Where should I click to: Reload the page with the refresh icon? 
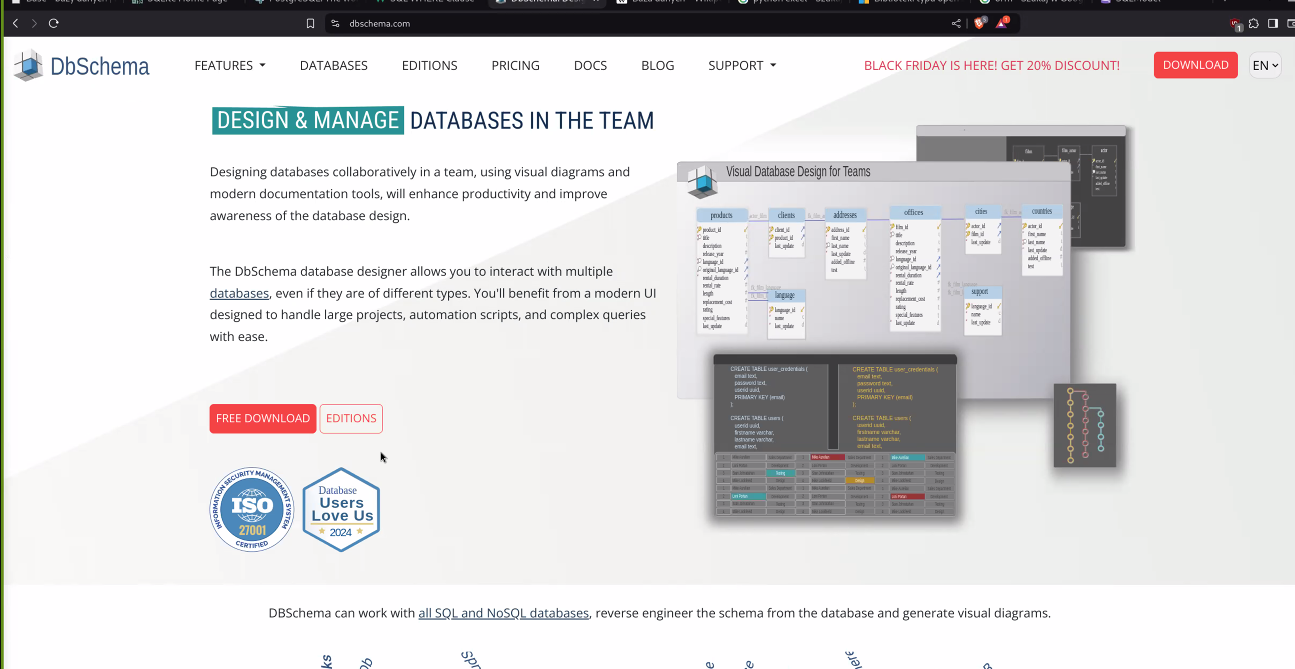tap(54, 23)
